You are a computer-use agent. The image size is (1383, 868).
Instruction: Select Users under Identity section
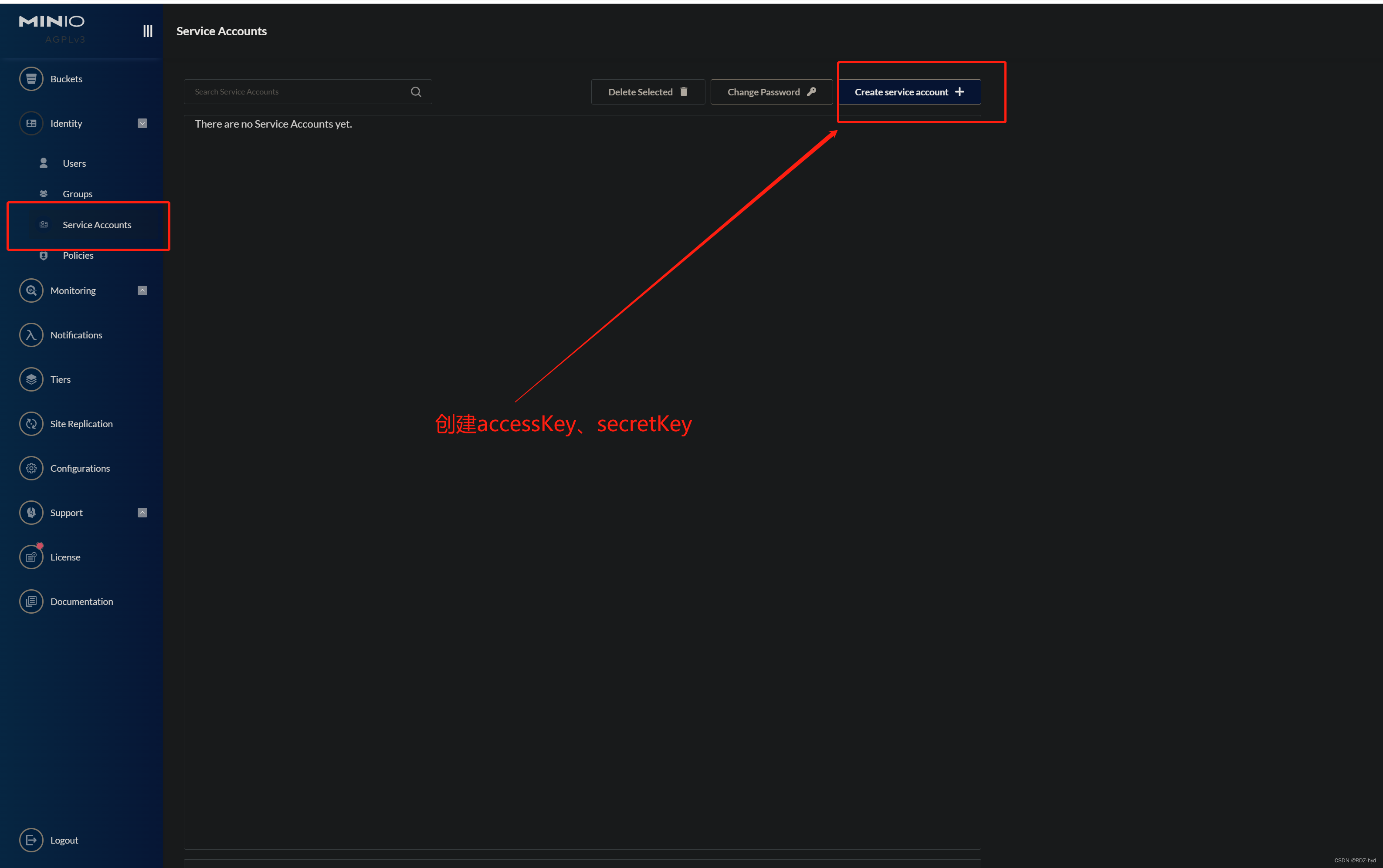click(75, 163)
